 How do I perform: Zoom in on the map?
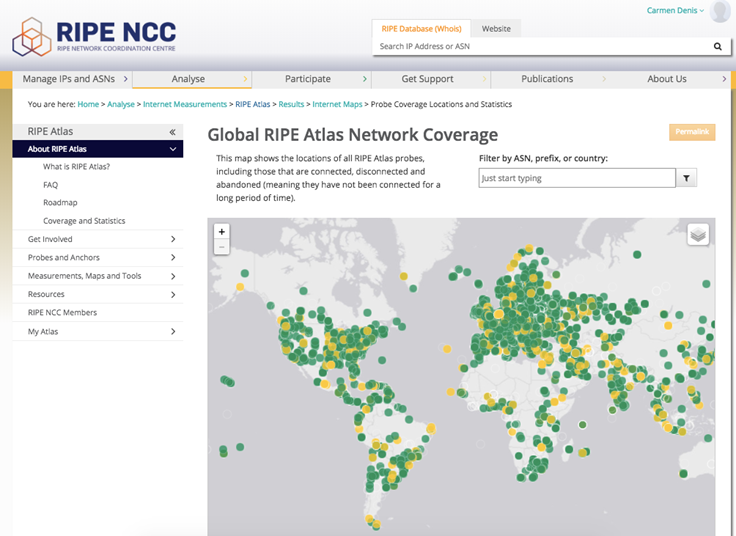pyautogui.click(x=222, y=231)
